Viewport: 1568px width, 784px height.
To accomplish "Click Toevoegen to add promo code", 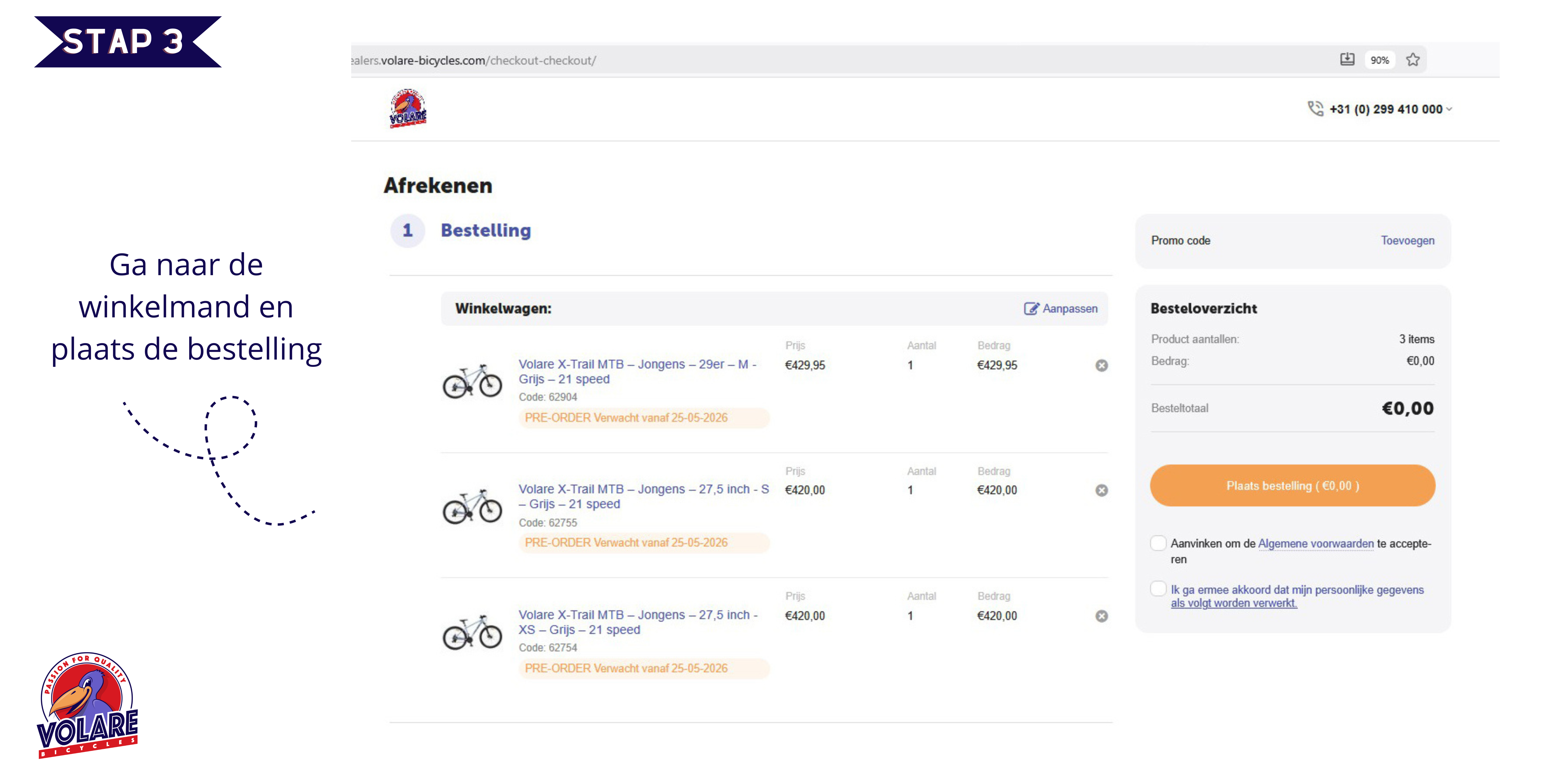I will pos(1407,240).
